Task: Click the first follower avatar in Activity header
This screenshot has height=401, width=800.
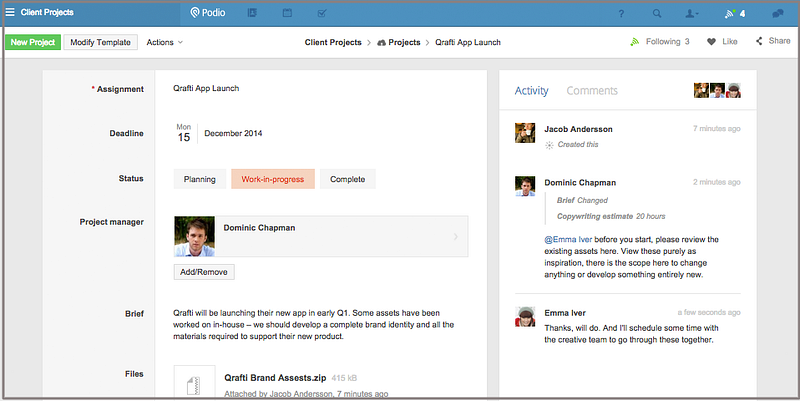Action: pos(701,90)
